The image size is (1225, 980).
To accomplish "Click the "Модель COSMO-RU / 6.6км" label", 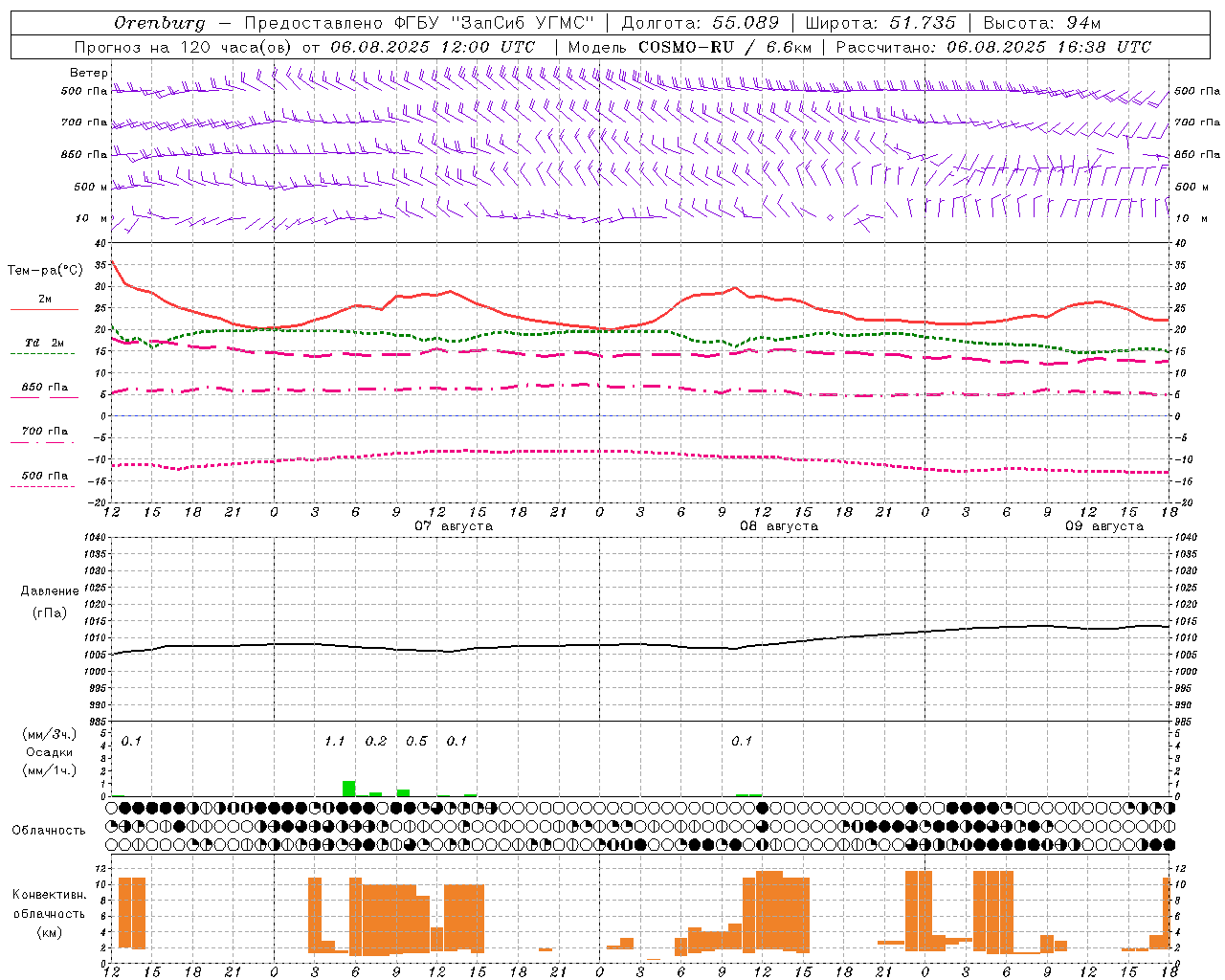I will point(690,47).
